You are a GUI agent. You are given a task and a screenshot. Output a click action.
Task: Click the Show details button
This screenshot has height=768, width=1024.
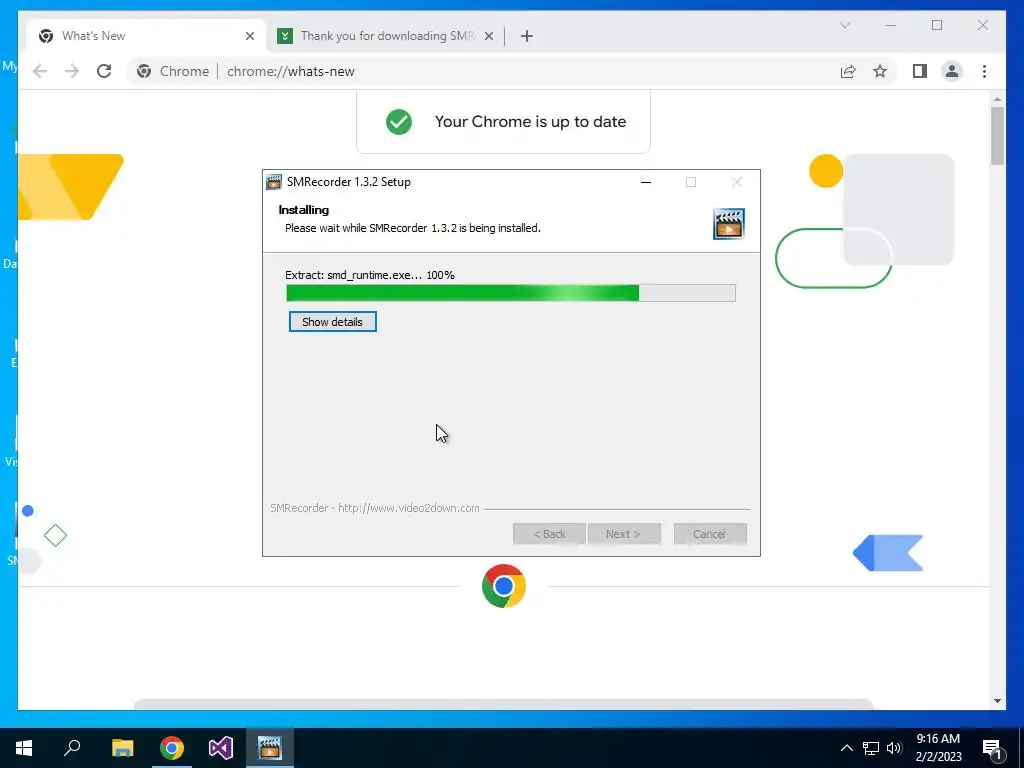332,322
